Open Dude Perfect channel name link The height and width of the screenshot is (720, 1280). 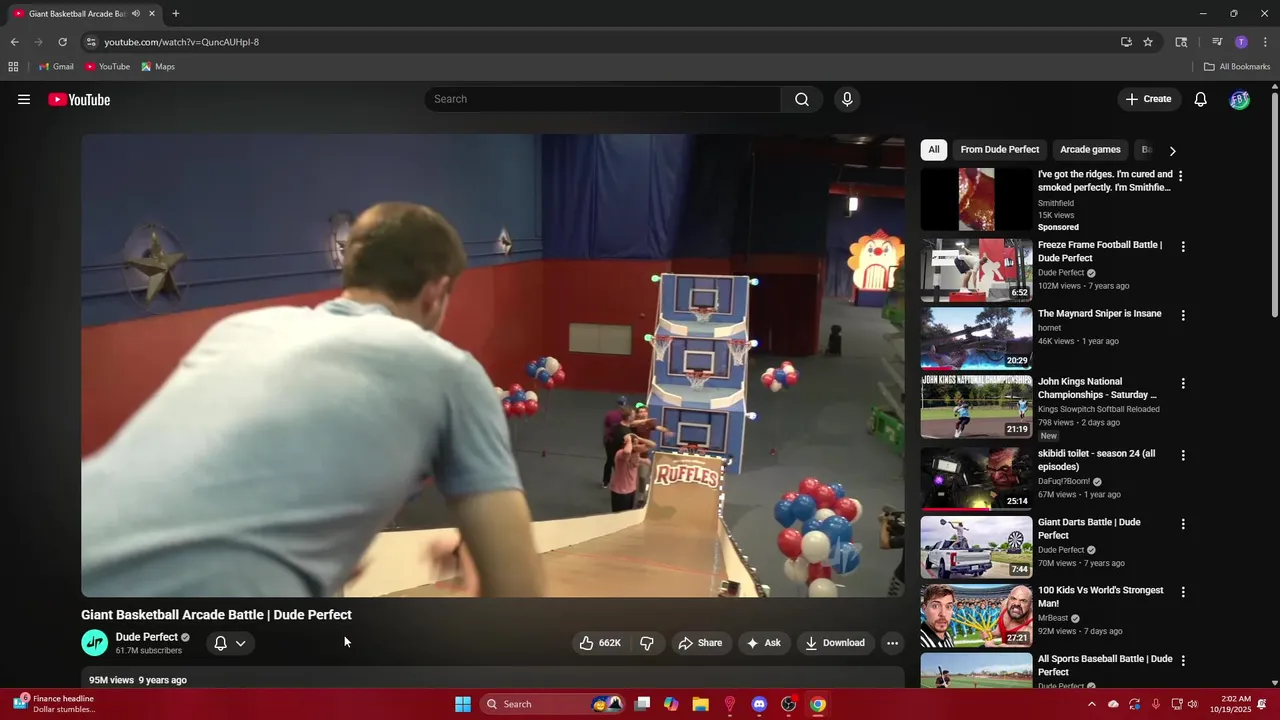pos(146,637)
